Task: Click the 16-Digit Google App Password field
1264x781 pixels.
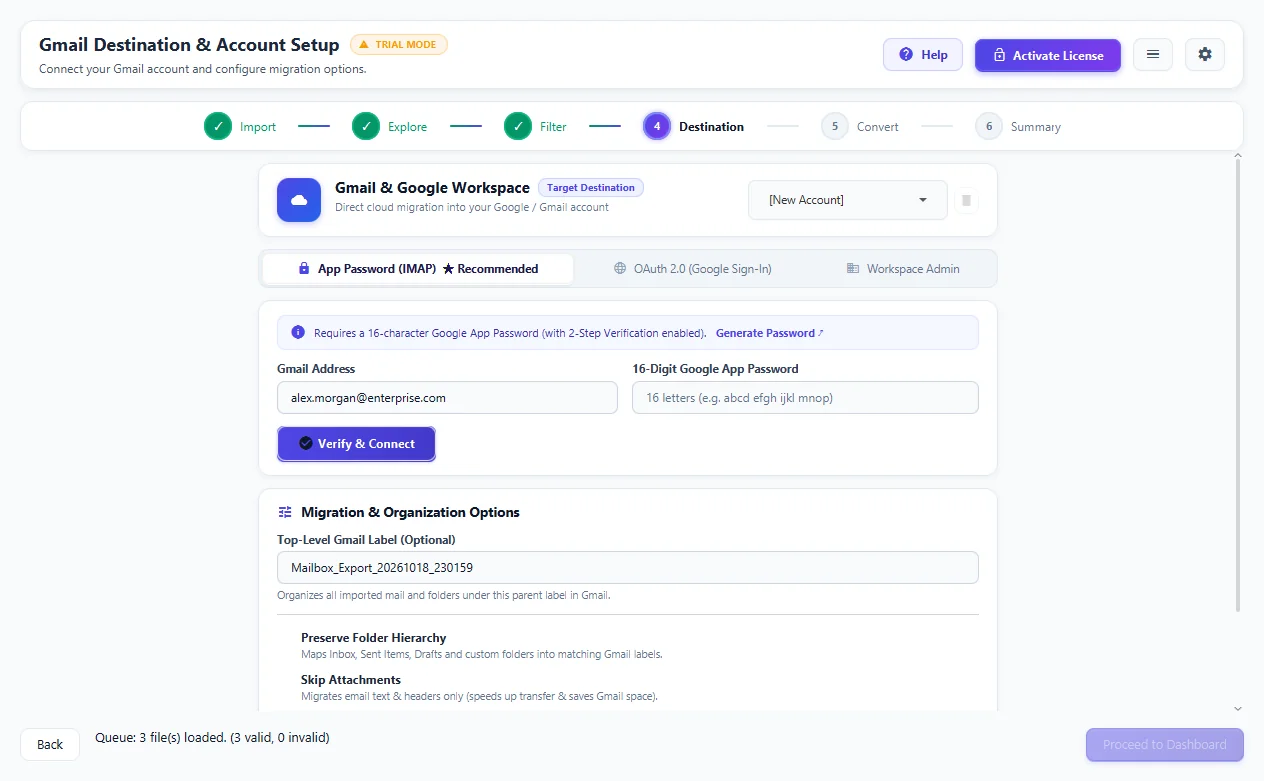Action: pos(805,397)
